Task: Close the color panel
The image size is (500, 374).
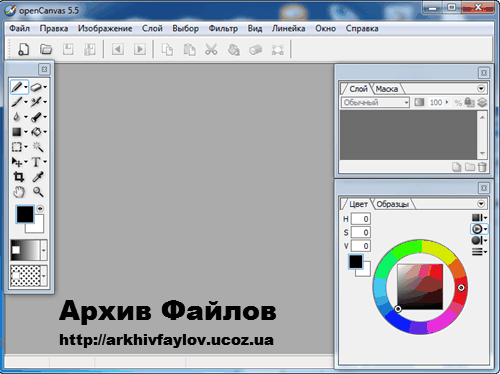Action: [484, 188]
